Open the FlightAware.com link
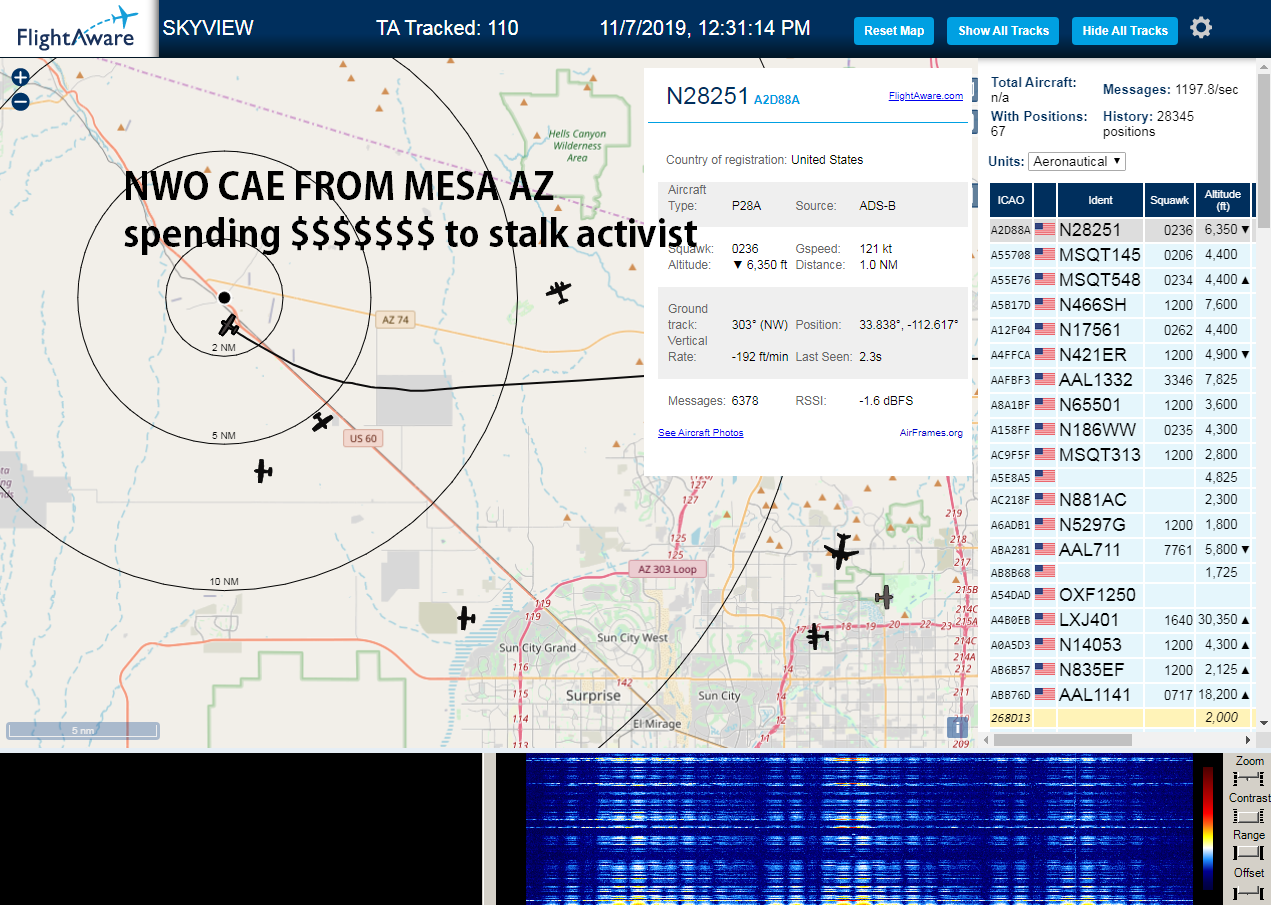Viewport: 1271px width, 905px height. click(925, 96)
